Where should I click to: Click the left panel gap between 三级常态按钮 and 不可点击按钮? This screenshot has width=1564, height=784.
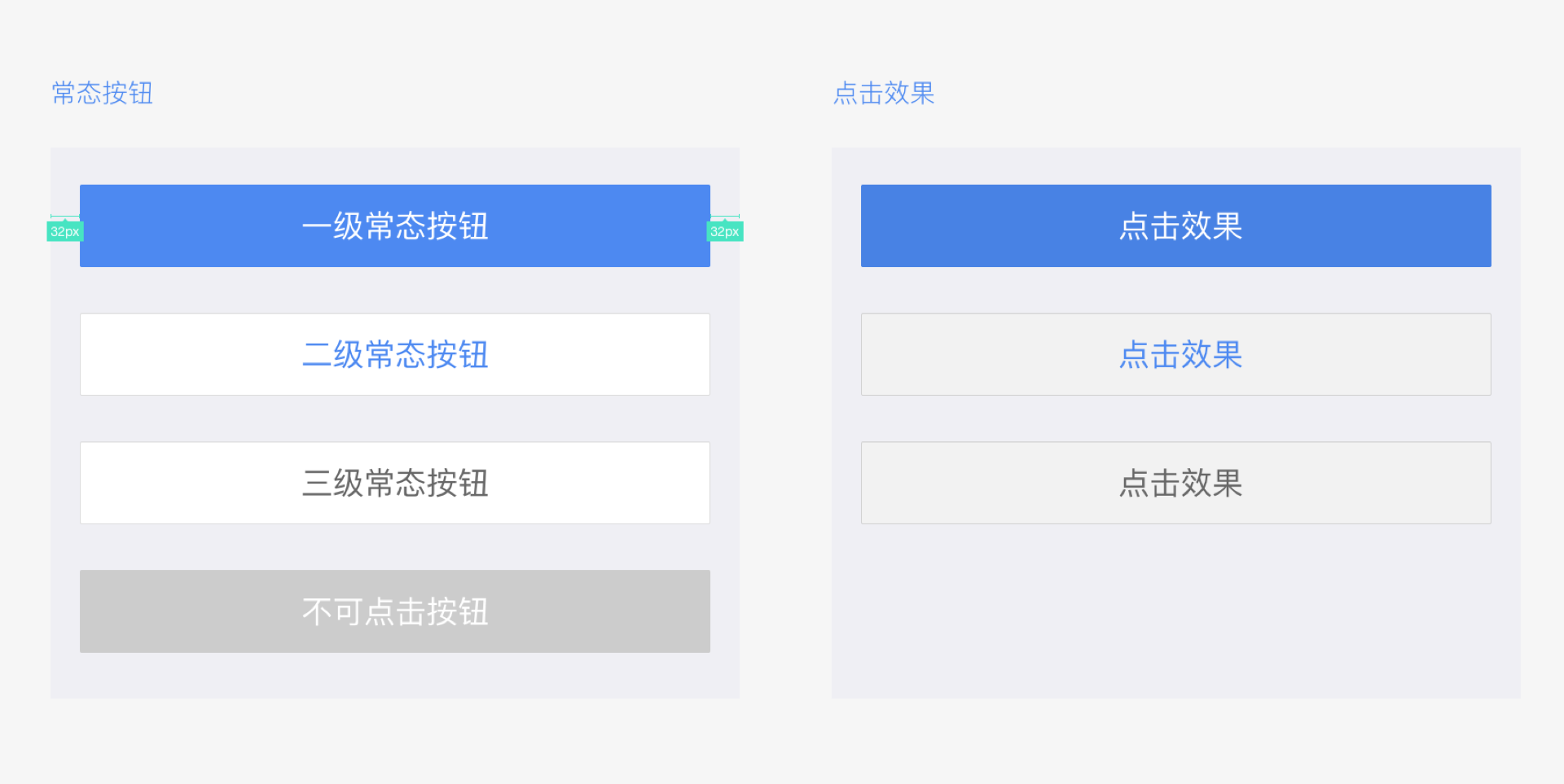tap(395, 547)
